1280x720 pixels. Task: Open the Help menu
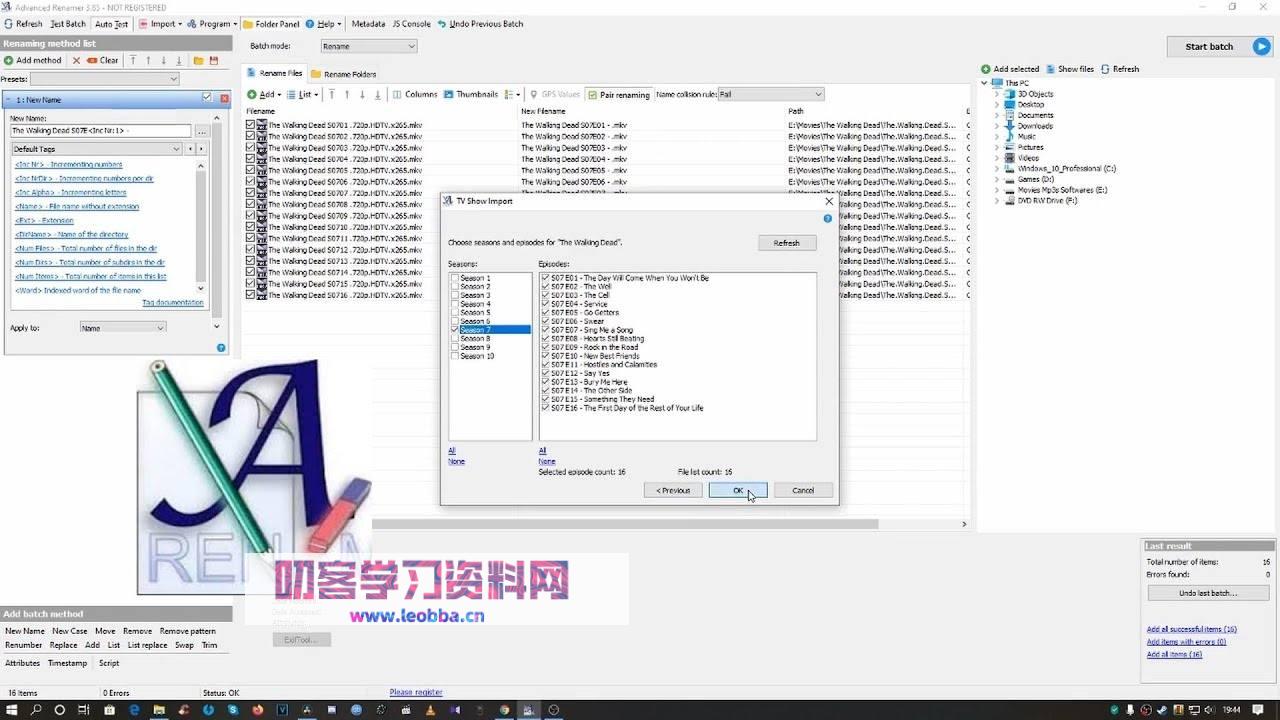[323, 24]
